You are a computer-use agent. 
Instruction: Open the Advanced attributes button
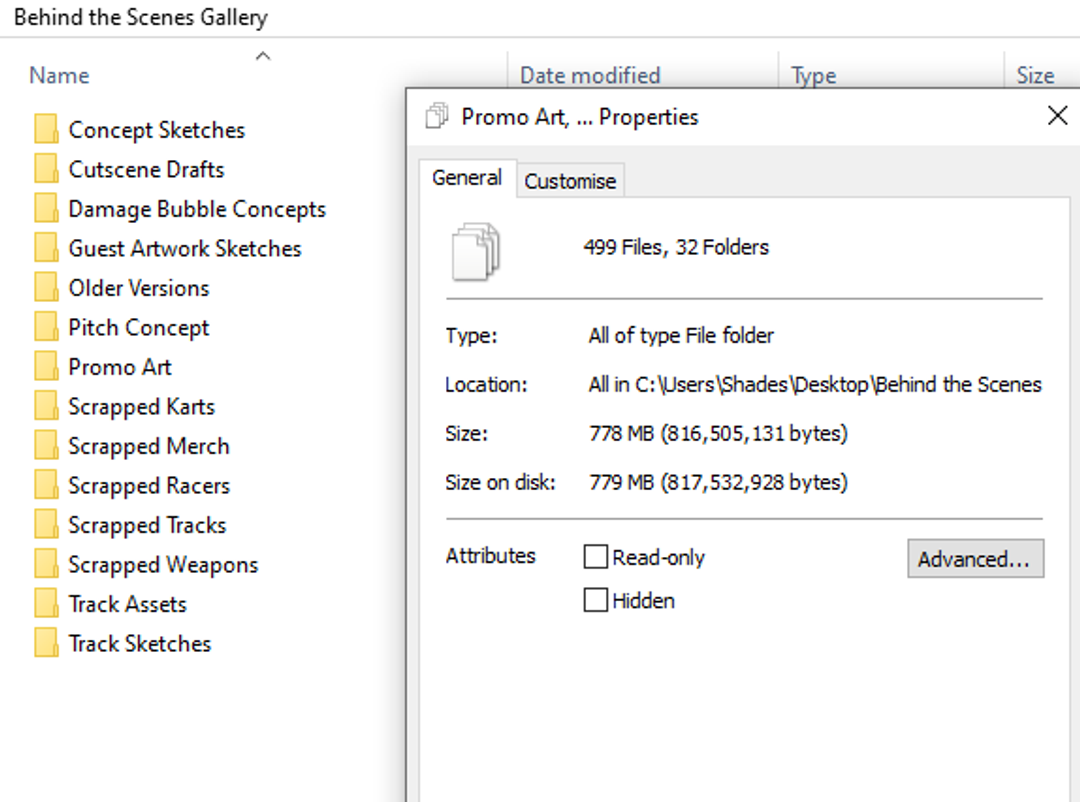pyautogui.click(x=975, y=559)
